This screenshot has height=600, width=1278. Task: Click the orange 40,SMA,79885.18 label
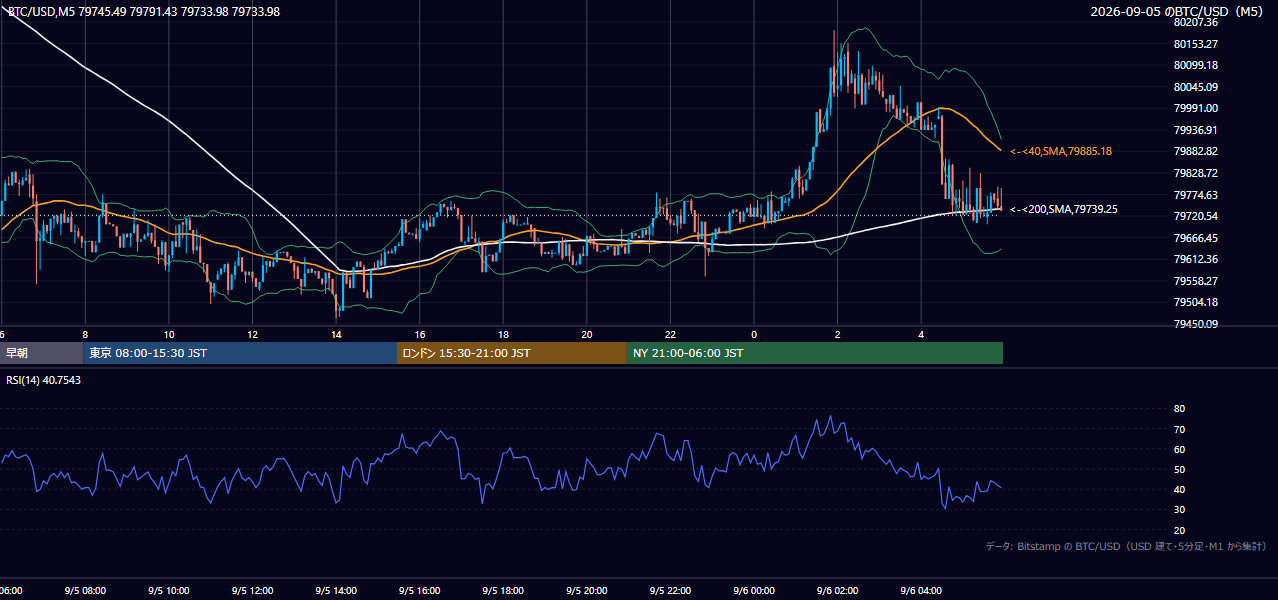click(x=1061, y=151)
